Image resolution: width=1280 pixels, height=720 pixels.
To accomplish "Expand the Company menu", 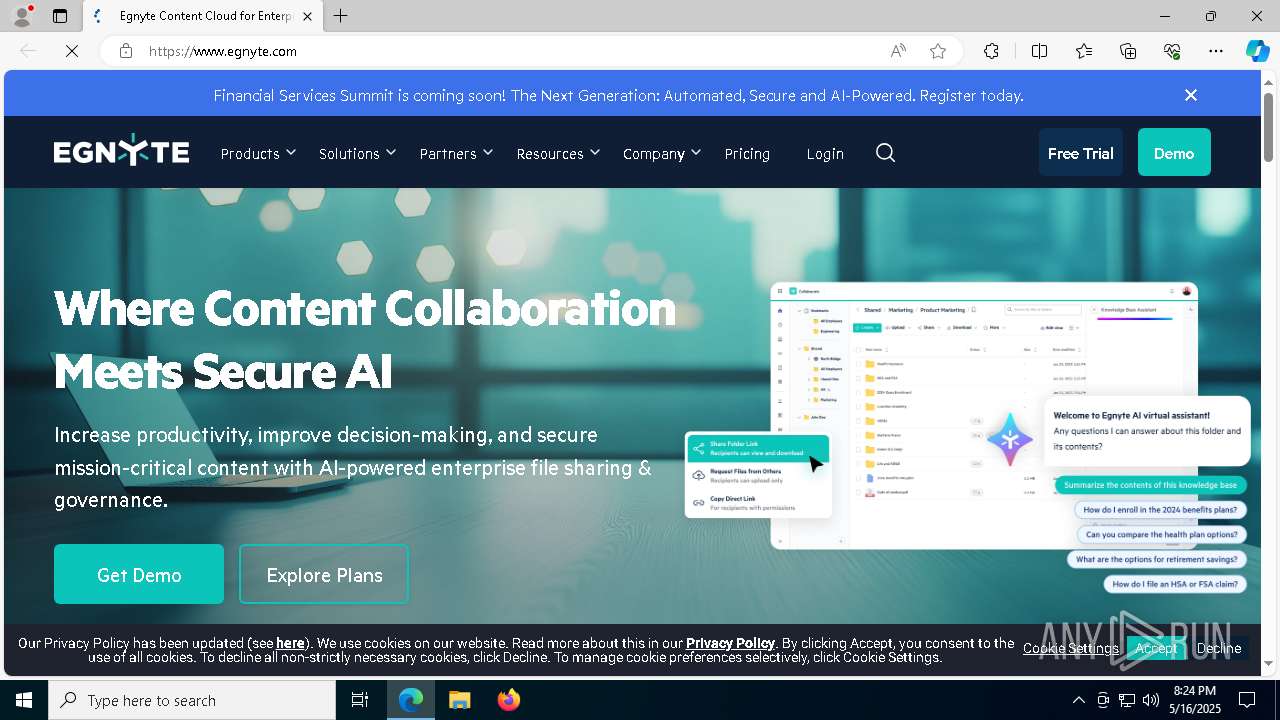I will (661, 153).
